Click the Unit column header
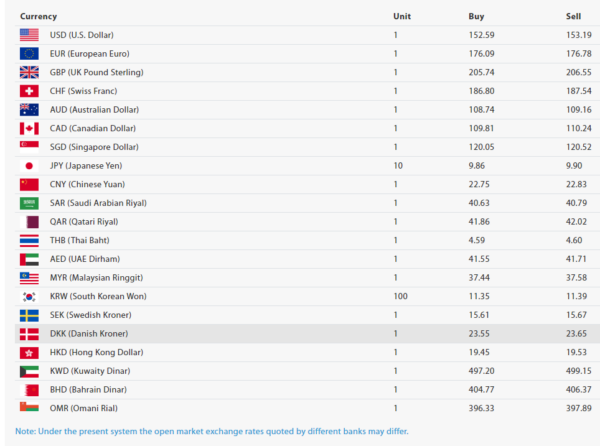Screen dimensions: 600x446 (402, 16)
